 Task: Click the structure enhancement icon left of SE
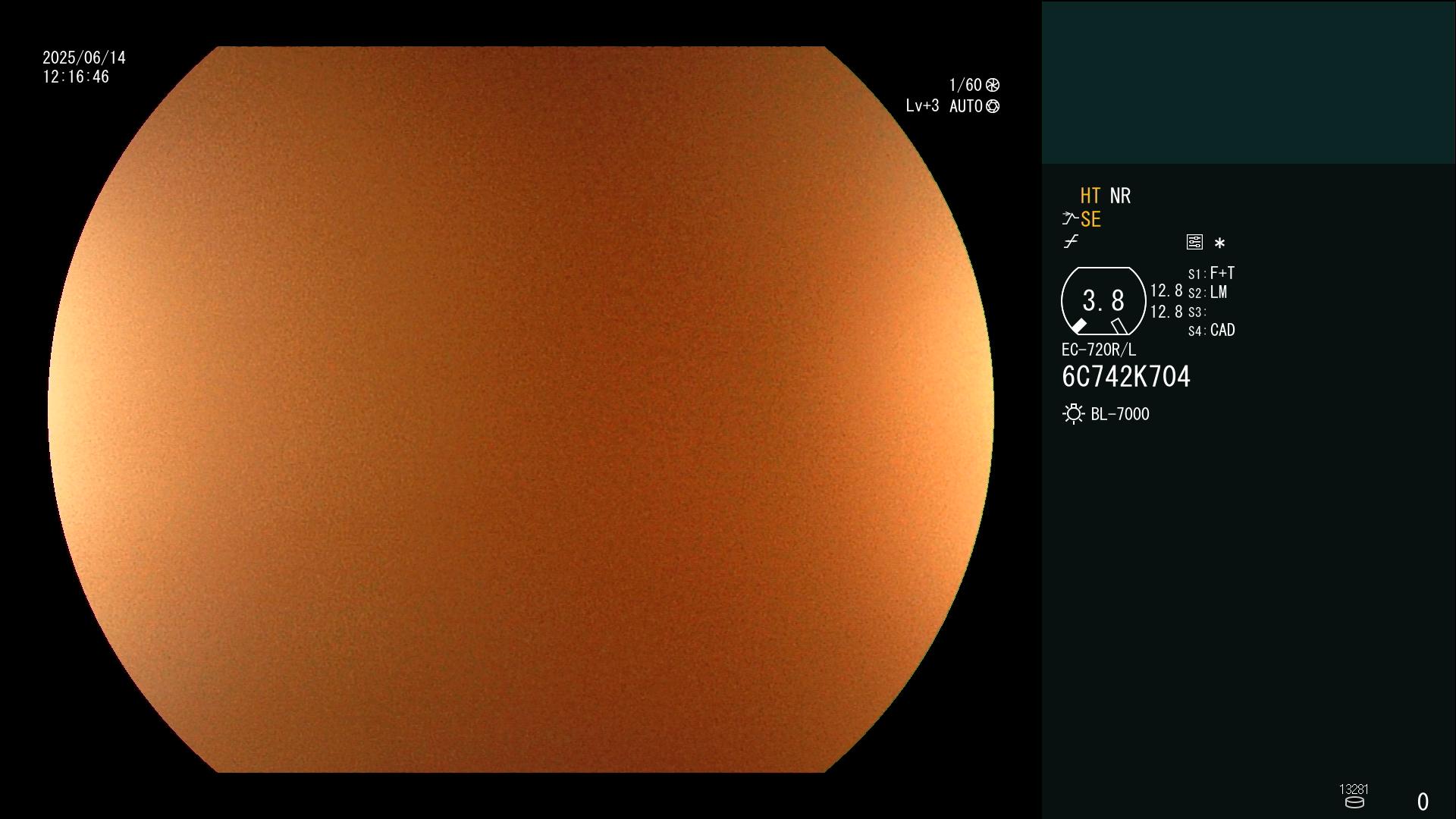[x=1070, y=219]
